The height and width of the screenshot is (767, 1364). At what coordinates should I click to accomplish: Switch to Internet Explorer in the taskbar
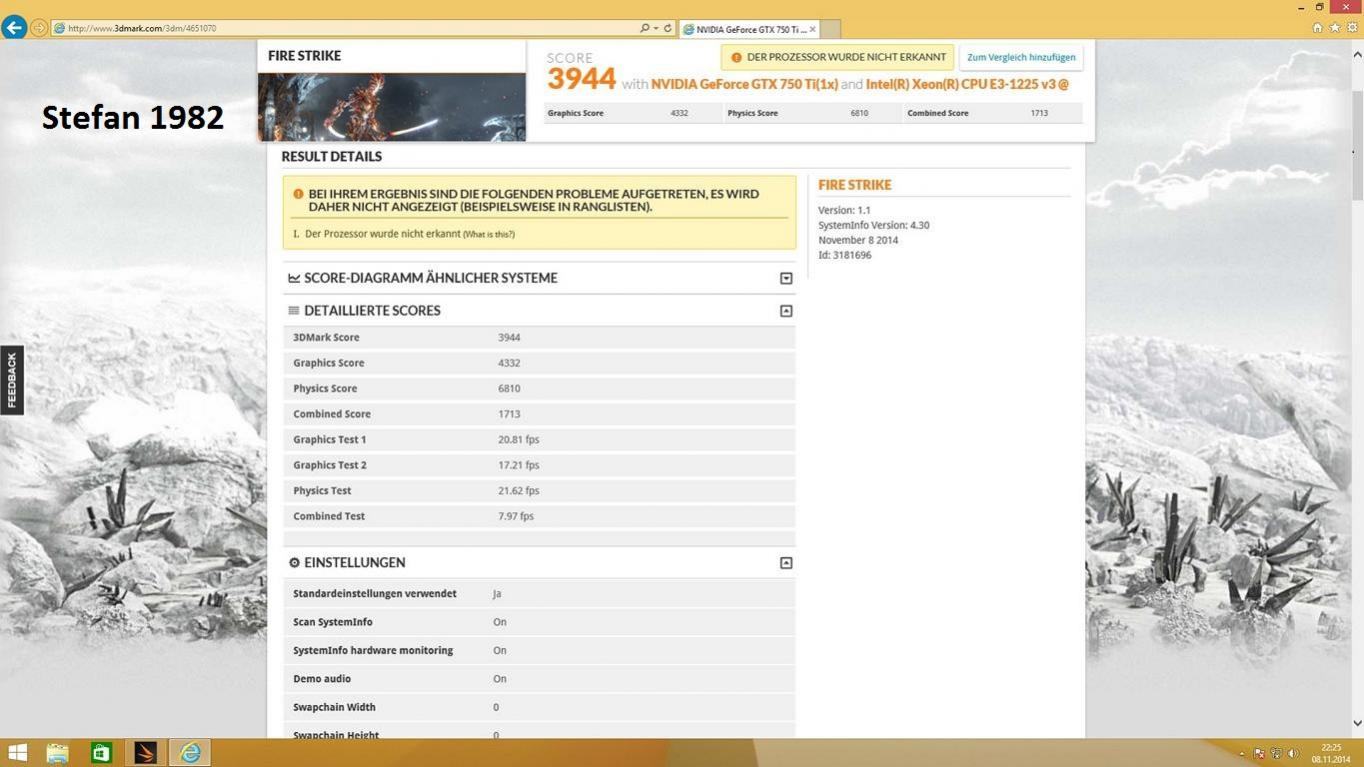click(189, 752)
